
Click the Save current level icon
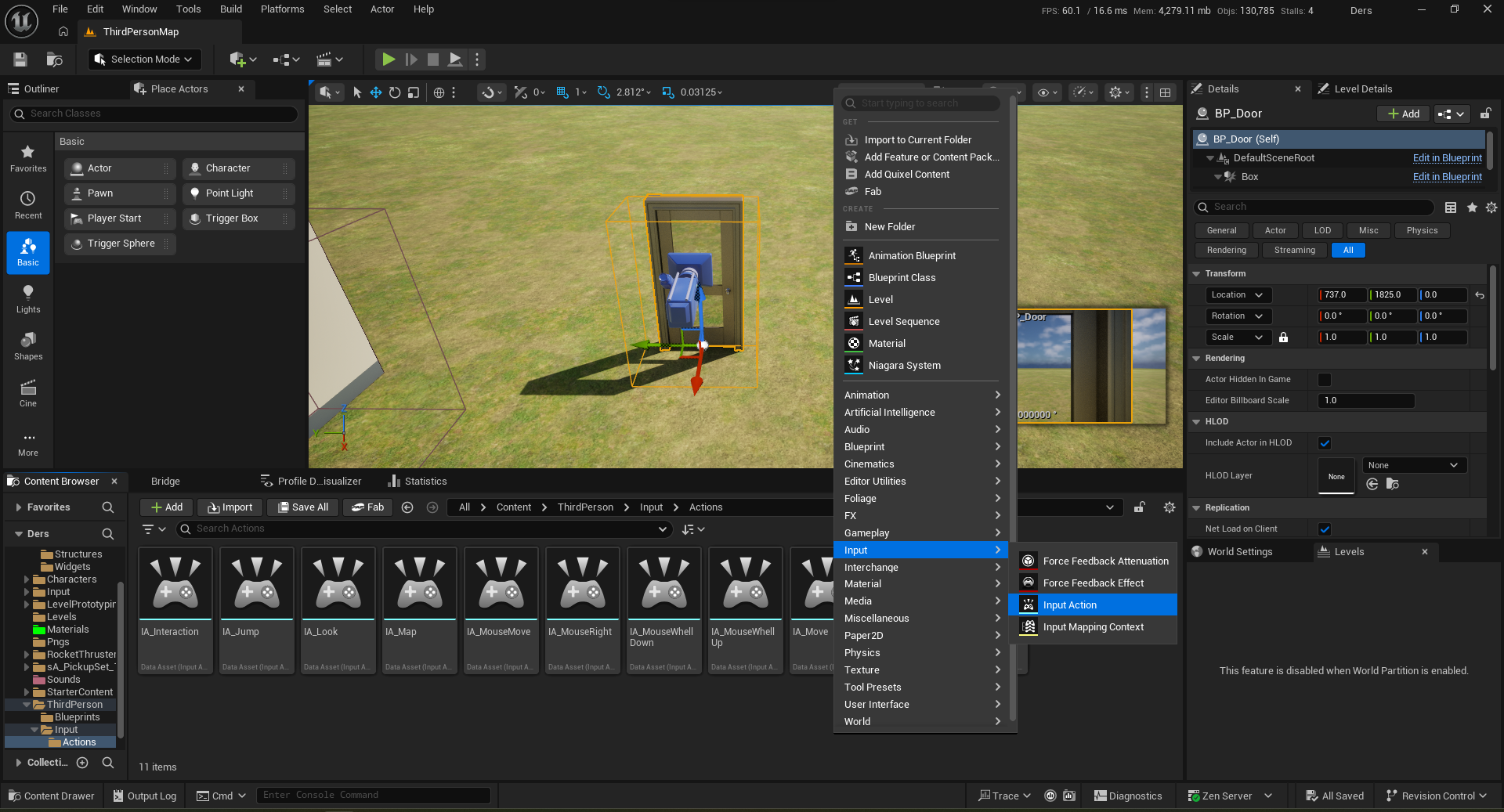click(20, 60)
